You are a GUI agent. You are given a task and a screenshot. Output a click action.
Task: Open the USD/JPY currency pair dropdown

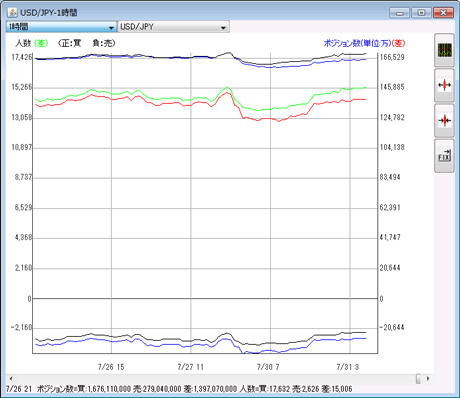pyautogui.click(x=174, y=27)
